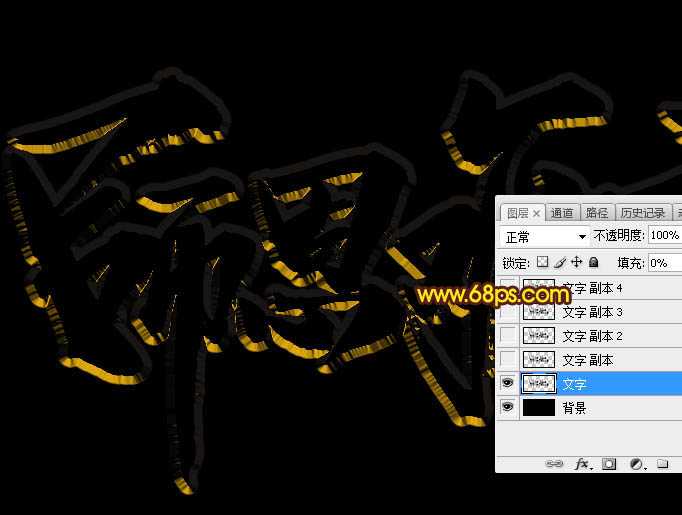Screen dimensions: 682x515
Task: Switch to the 路径 tab
Action: 597,213
